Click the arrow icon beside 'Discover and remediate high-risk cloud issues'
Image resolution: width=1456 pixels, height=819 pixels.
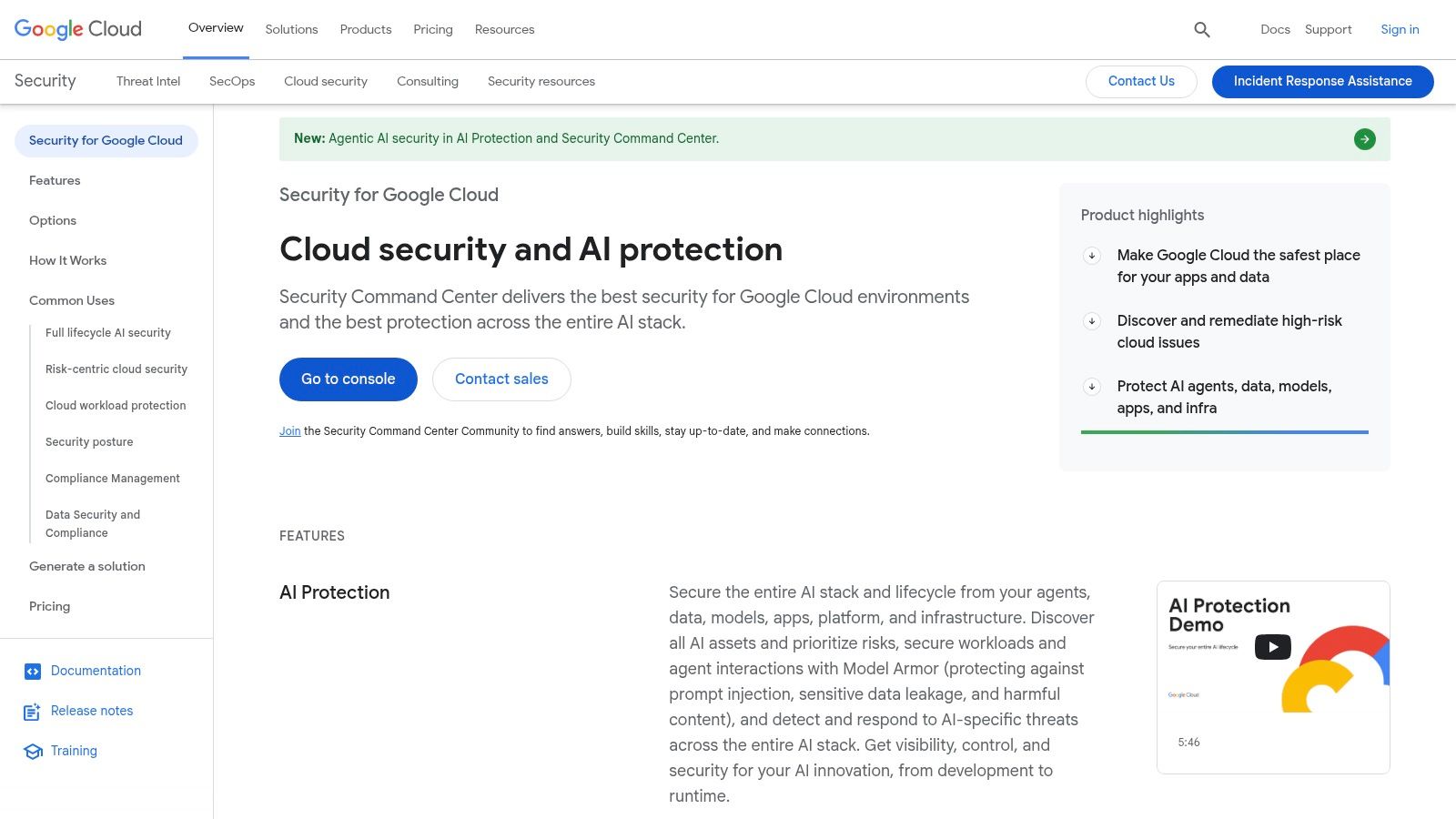pyautogui.click(x=1092, y=321)
